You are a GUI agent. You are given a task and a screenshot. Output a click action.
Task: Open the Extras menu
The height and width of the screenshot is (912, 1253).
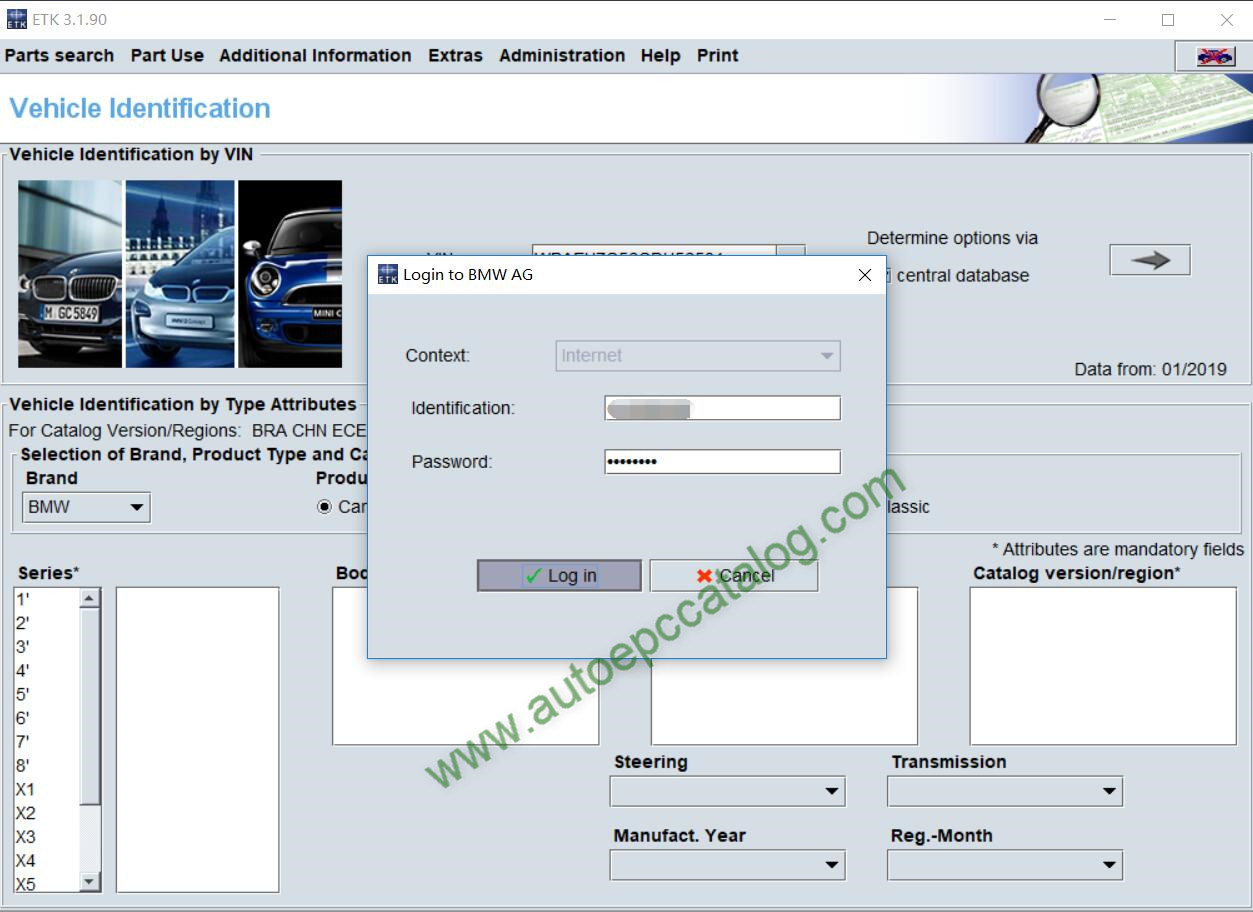coord(455,56)
